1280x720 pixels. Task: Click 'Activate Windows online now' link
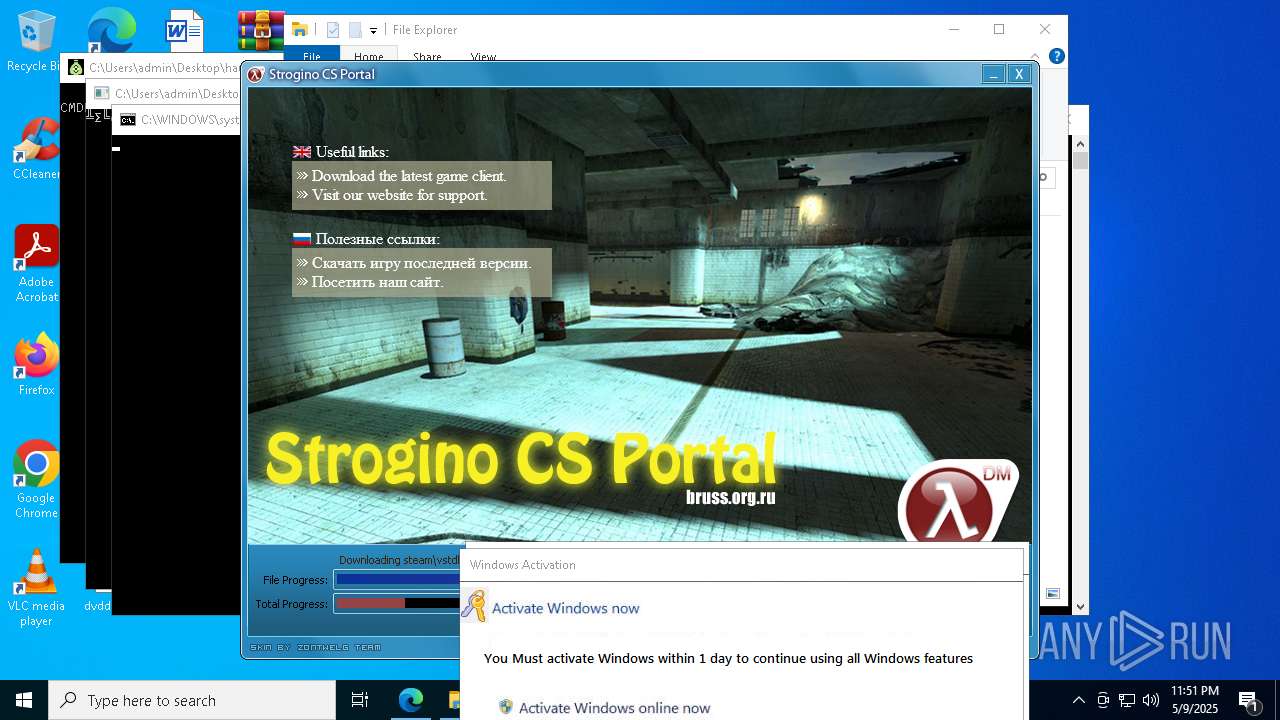614,708
